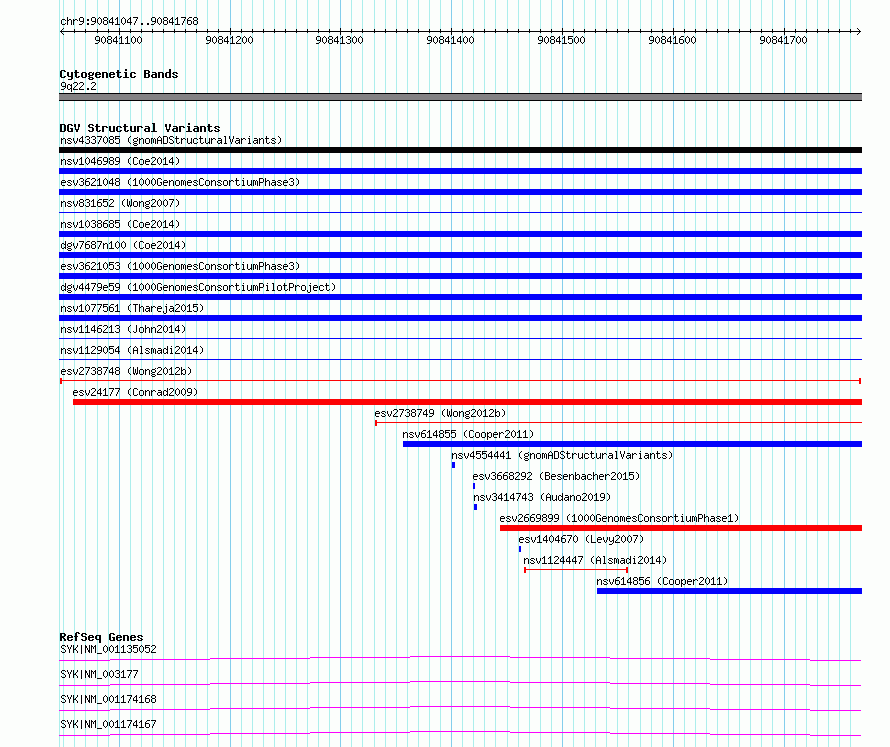Select esv24177 (Conrad2009) label
This screenshot has height=747, width=890.
[x=135, y=392]
